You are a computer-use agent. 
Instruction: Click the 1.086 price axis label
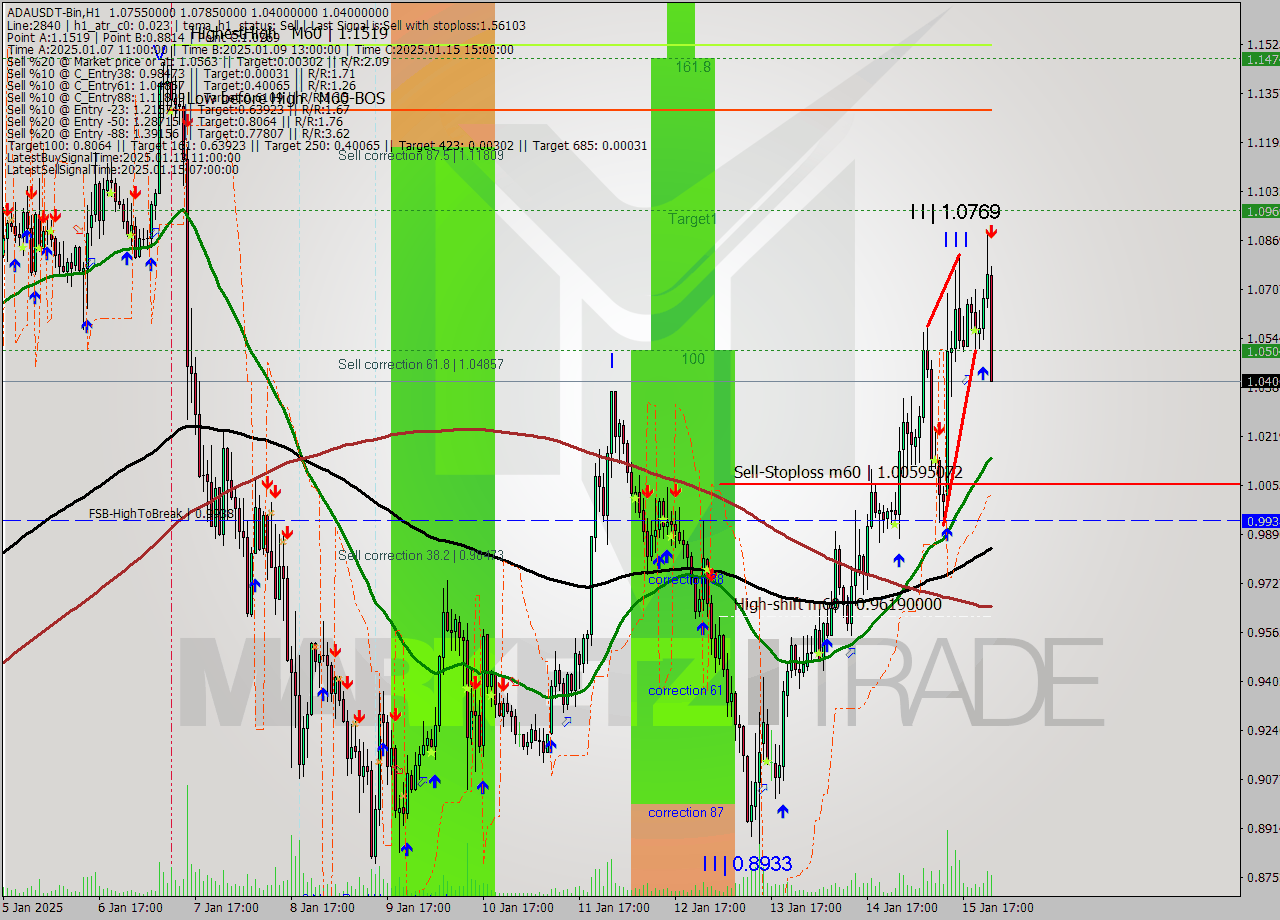pos(1263,241)
